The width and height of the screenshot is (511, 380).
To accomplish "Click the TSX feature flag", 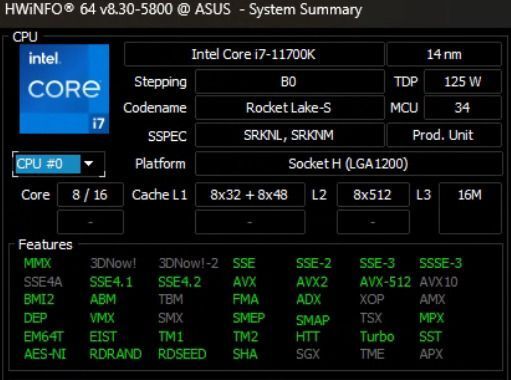I will coord(371,318).
